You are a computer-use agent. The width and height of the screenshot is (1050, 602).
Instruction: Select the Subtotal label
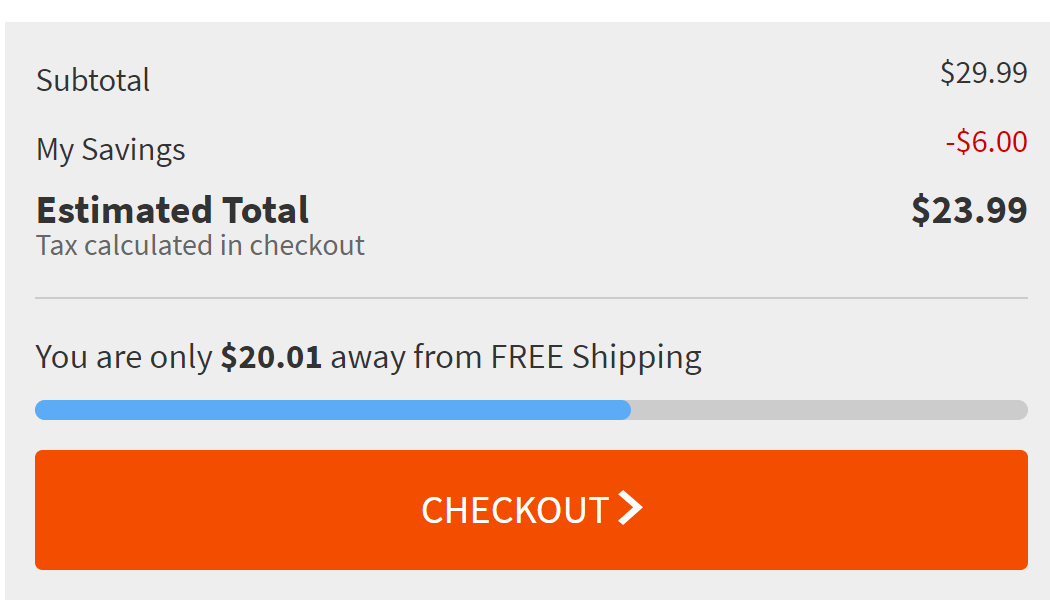93,80
